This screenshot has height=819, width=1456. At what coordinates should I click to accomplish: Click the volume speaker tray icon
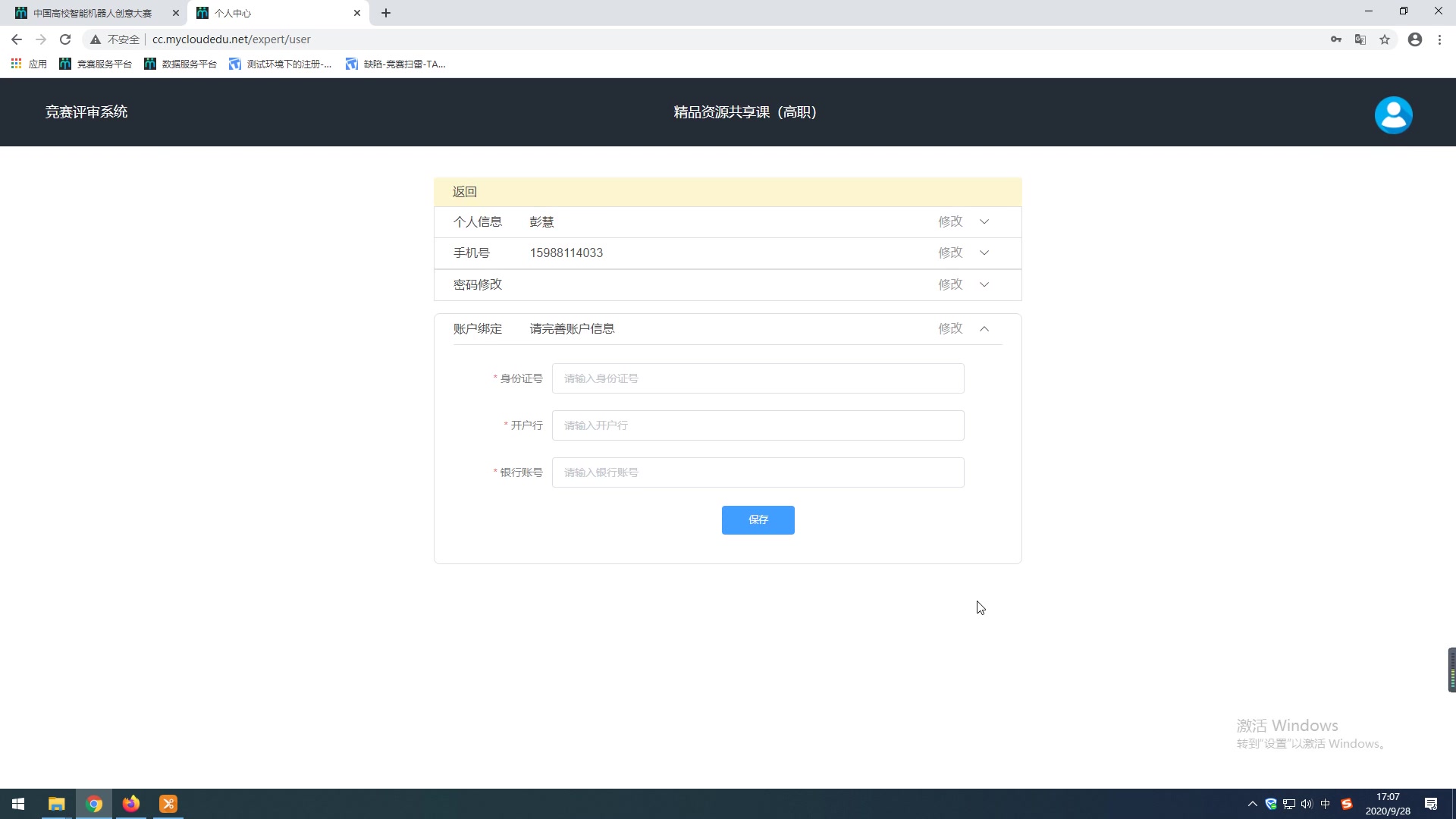click(1307, 804)
